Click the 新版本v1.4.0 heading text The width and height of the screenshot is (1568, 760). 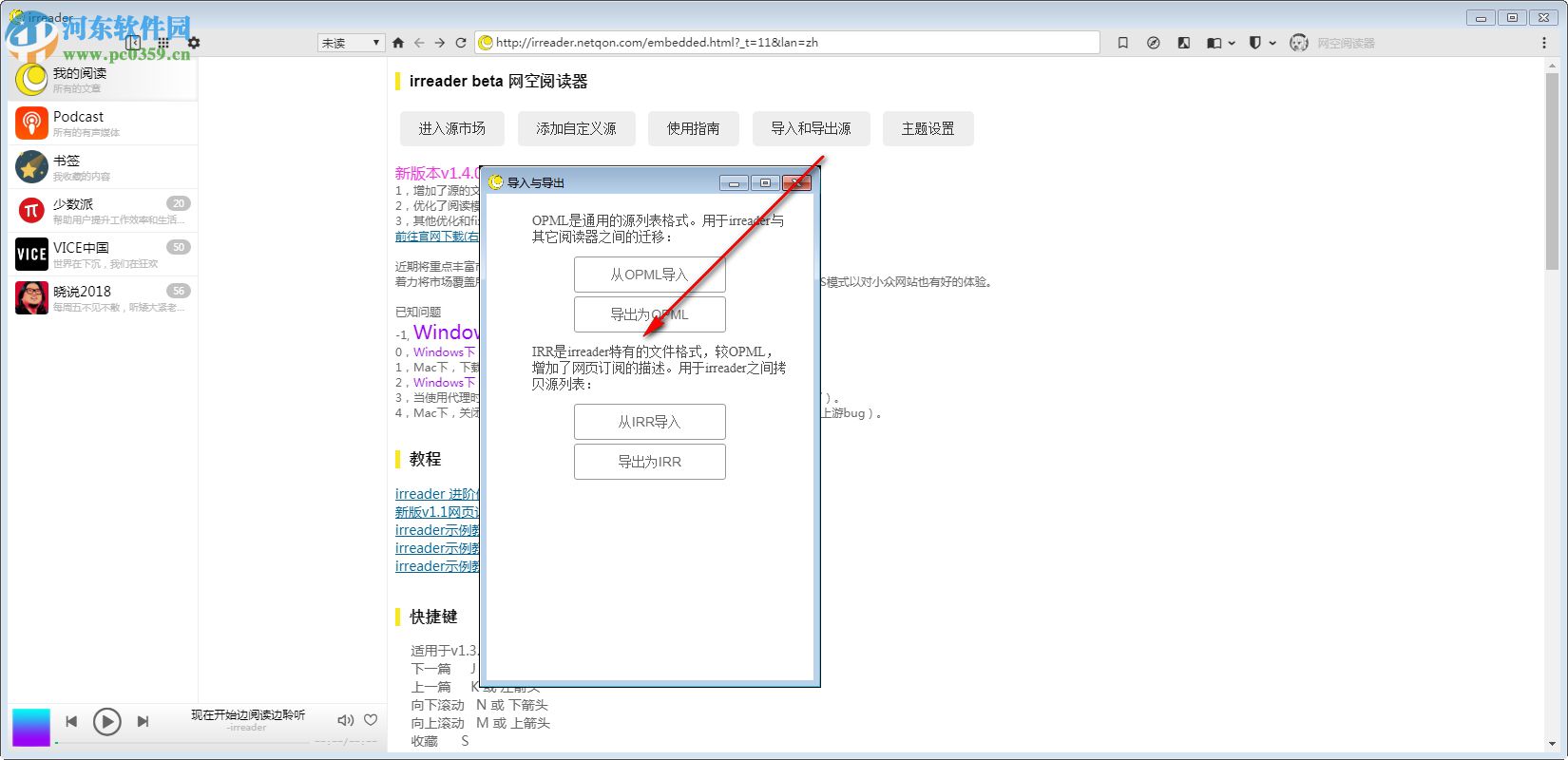[x=437, y=173]
